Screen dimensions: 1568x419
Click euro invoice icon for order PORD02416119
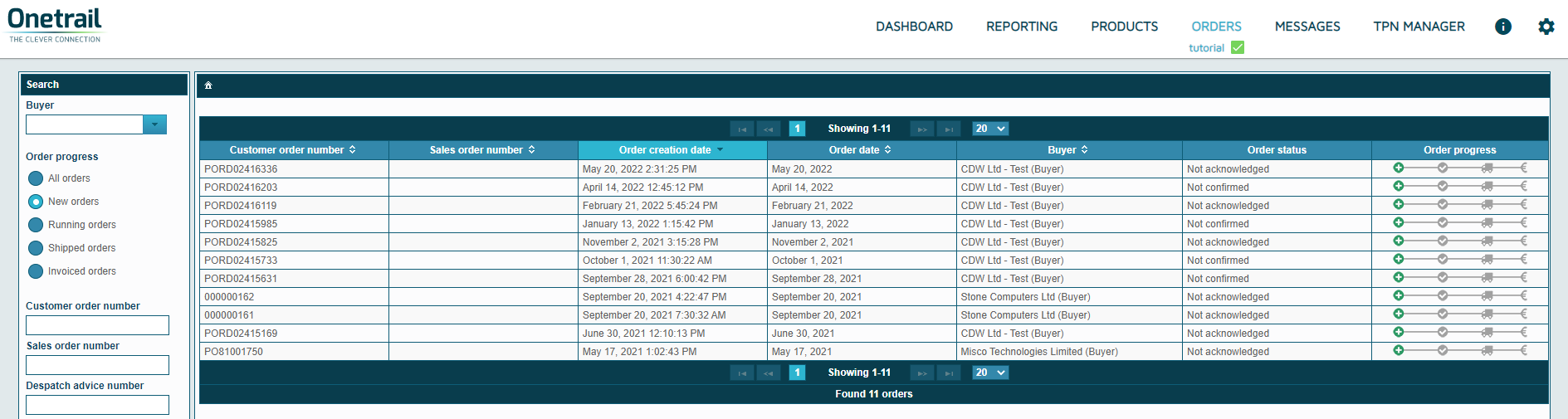1523,205
